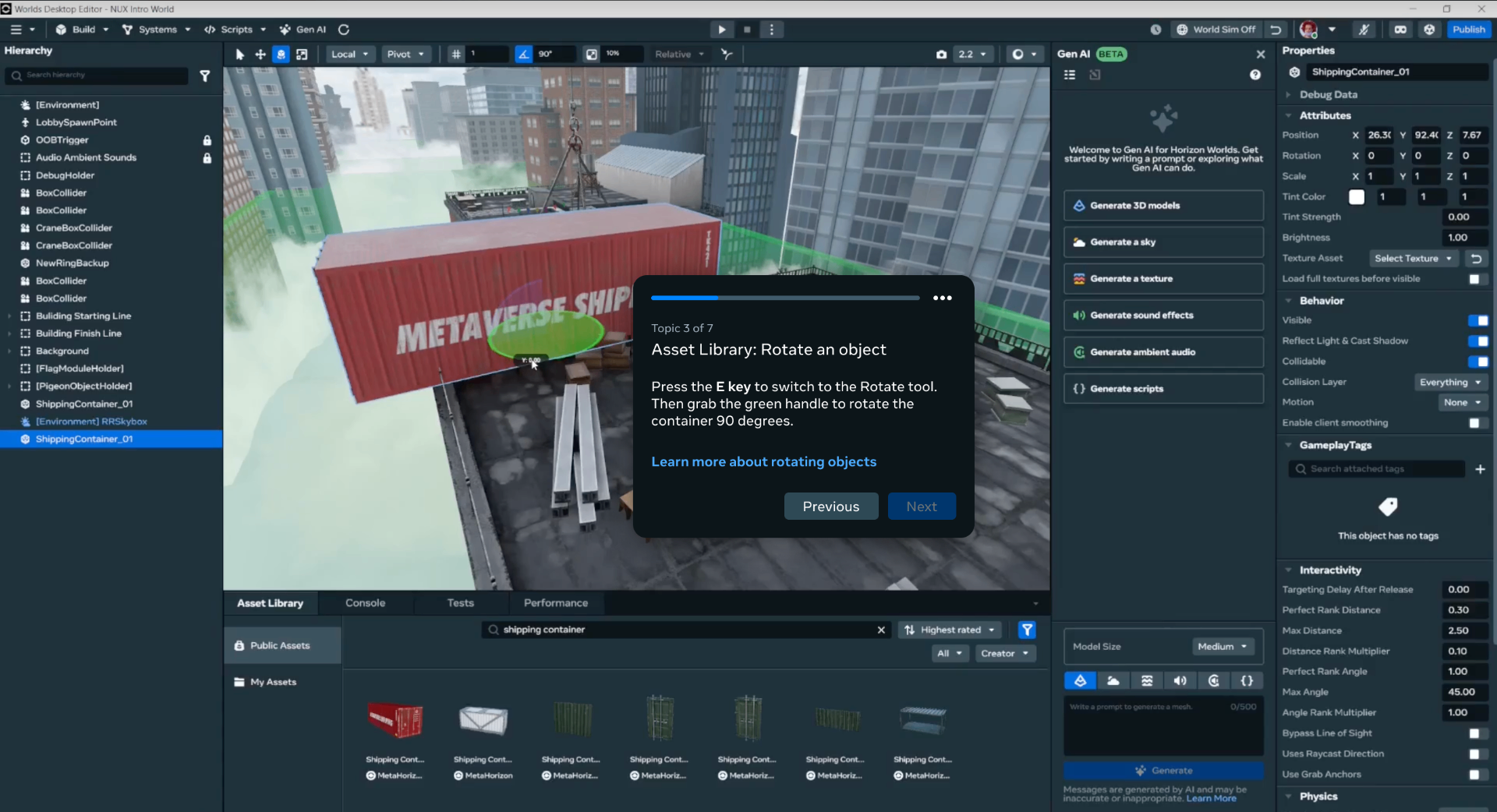
Task: Open the three-dot playback options
Action: pyautogui.click(x=772, y=30)
